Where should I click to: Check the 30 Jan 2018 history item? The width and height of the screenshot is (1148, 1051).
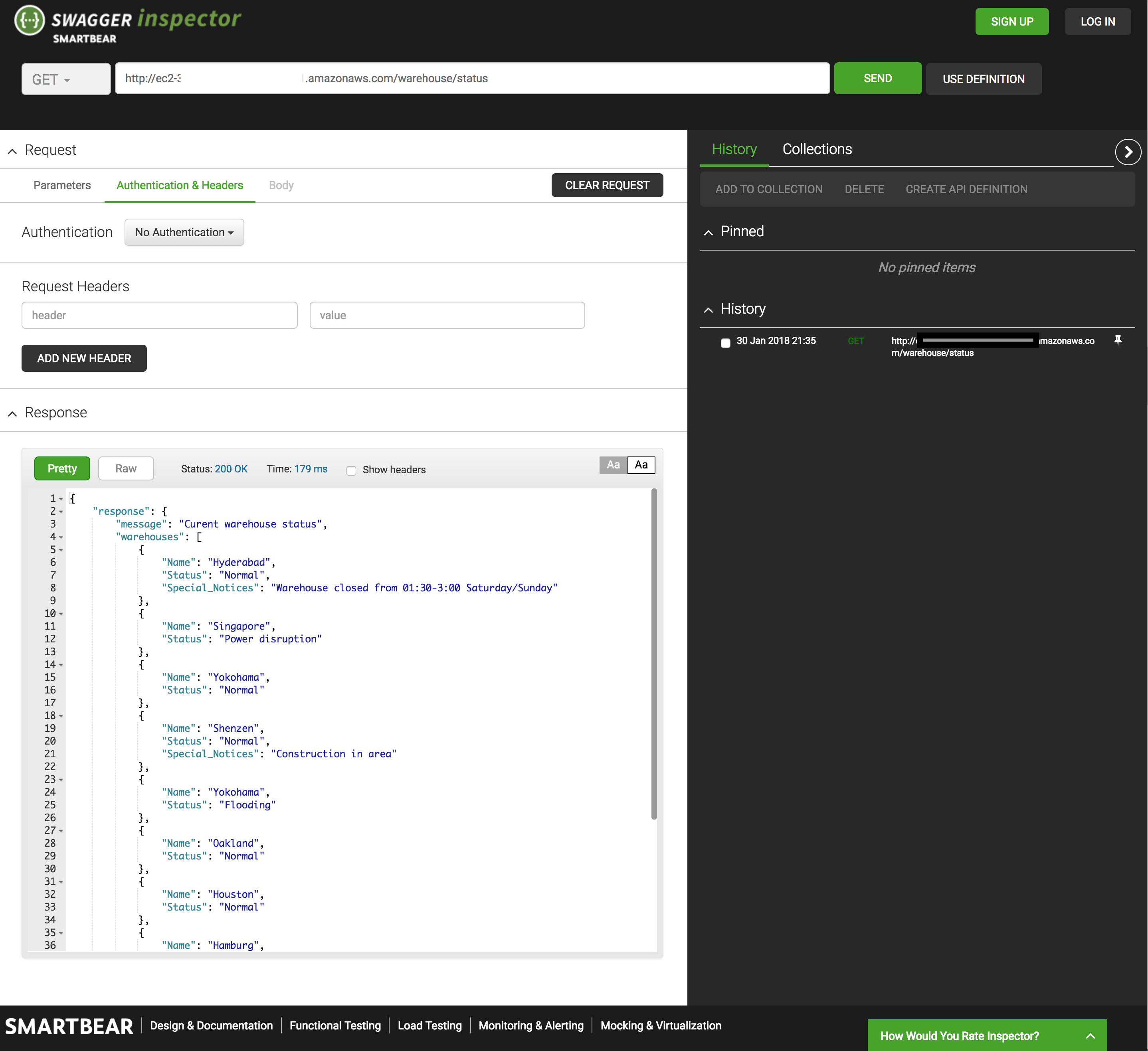pos(725,343)
